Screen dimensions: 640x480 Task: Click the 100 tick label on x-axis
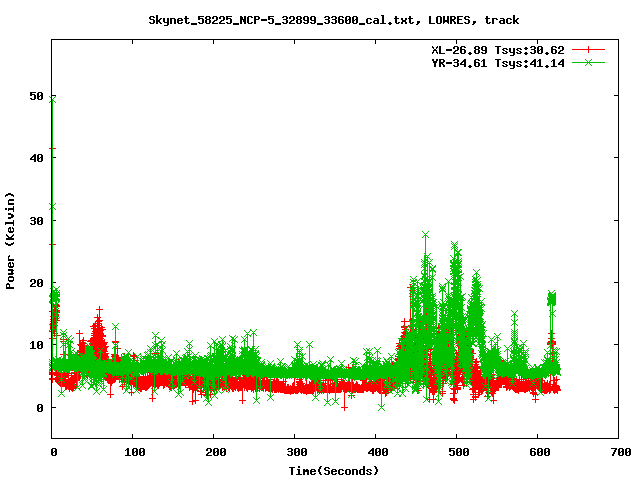134,452
